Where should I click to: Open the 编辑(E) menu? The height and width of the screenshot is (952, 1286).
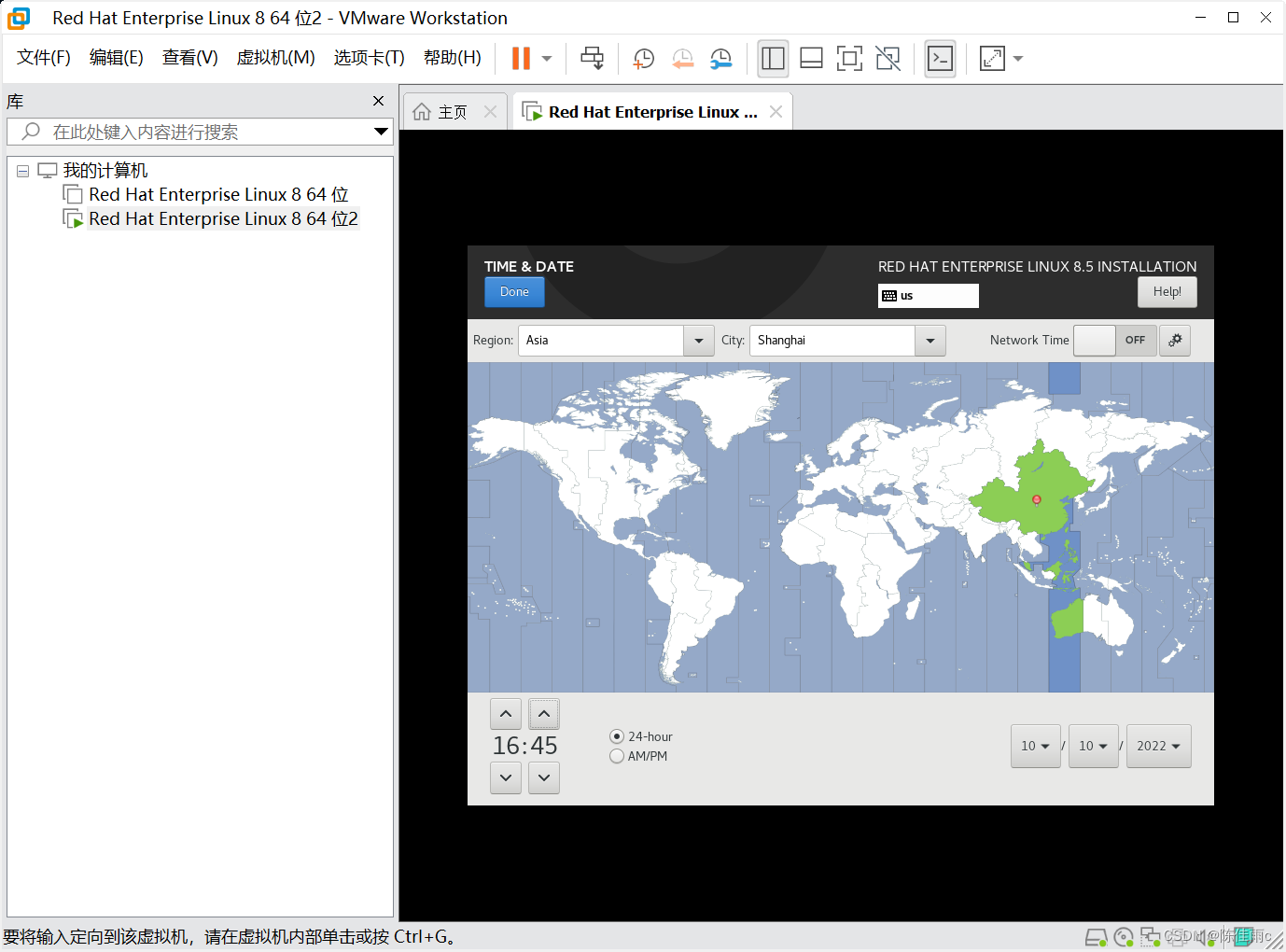117,58
